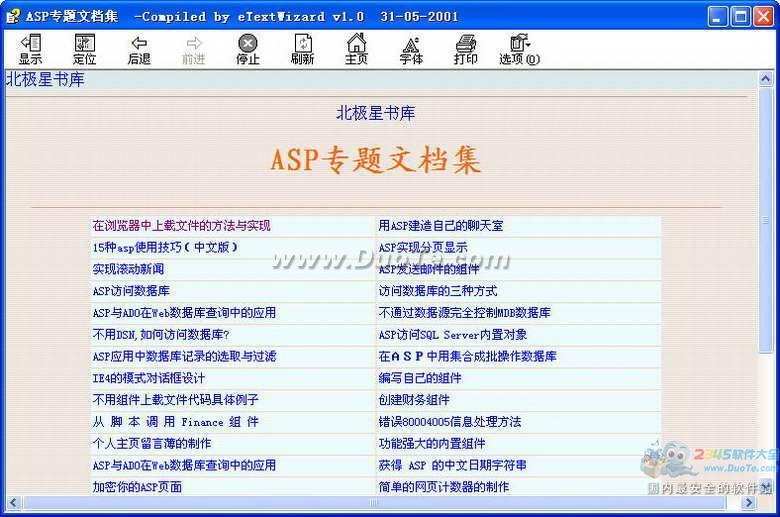Click the horizontal scrollbar right arrow
The width and height of the screenshot is (780, 517).
[748, 503]
